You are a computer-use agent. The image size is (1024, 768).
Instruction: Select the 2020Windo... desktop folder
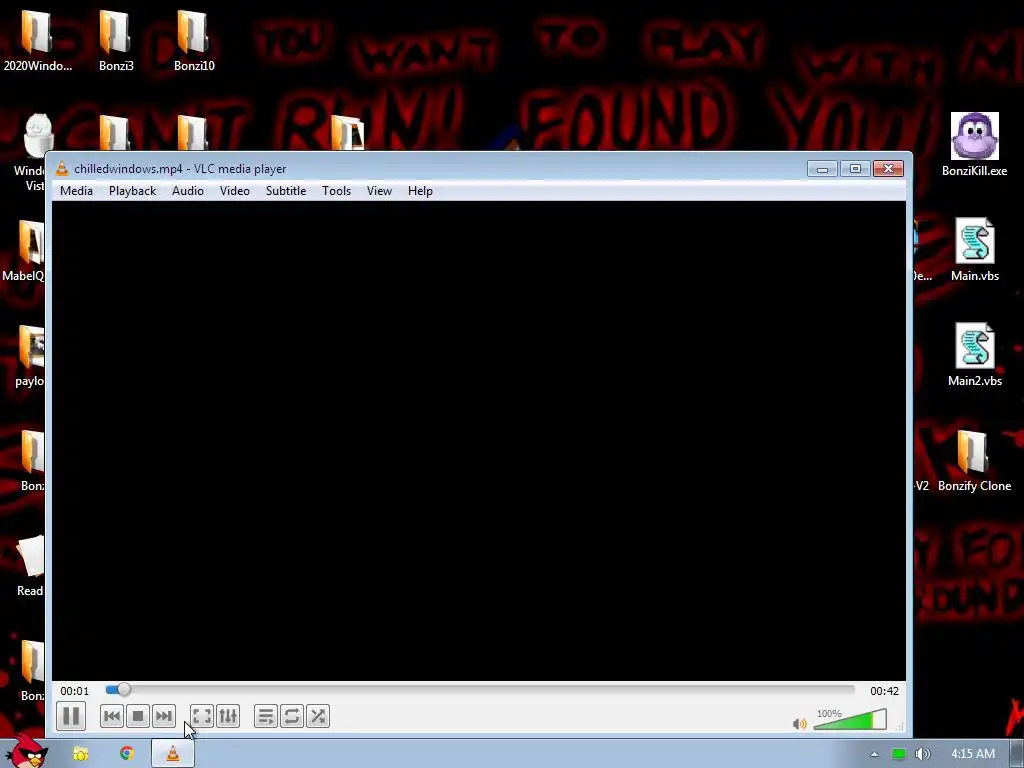pyautogui.click(x=37, y=40)
